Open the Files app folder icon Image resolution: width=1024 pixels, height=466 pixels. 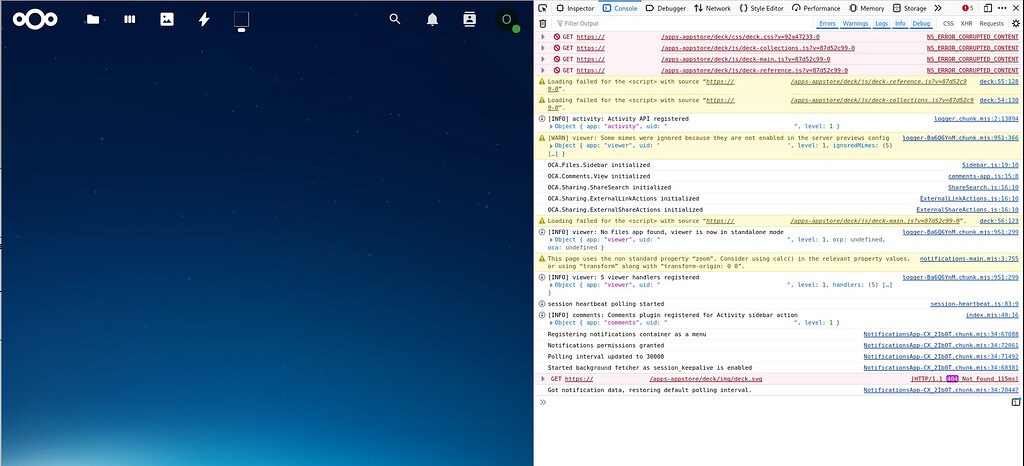click(93, 19)
